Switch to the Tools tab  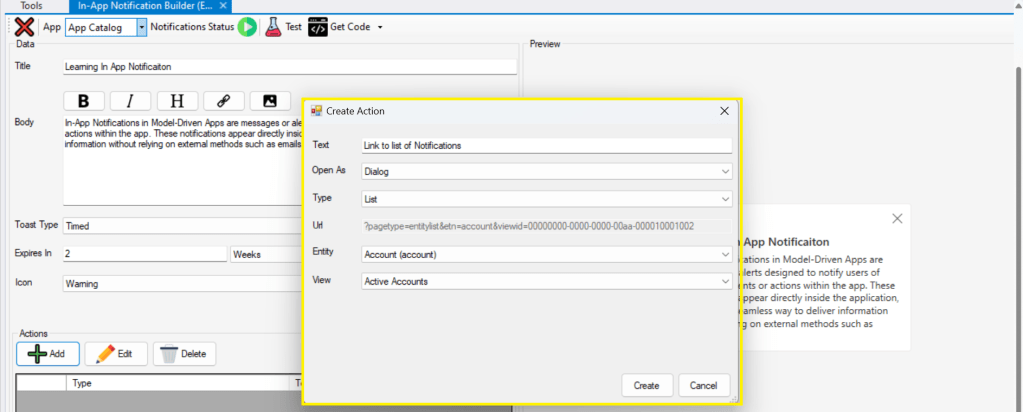point(31,6)
